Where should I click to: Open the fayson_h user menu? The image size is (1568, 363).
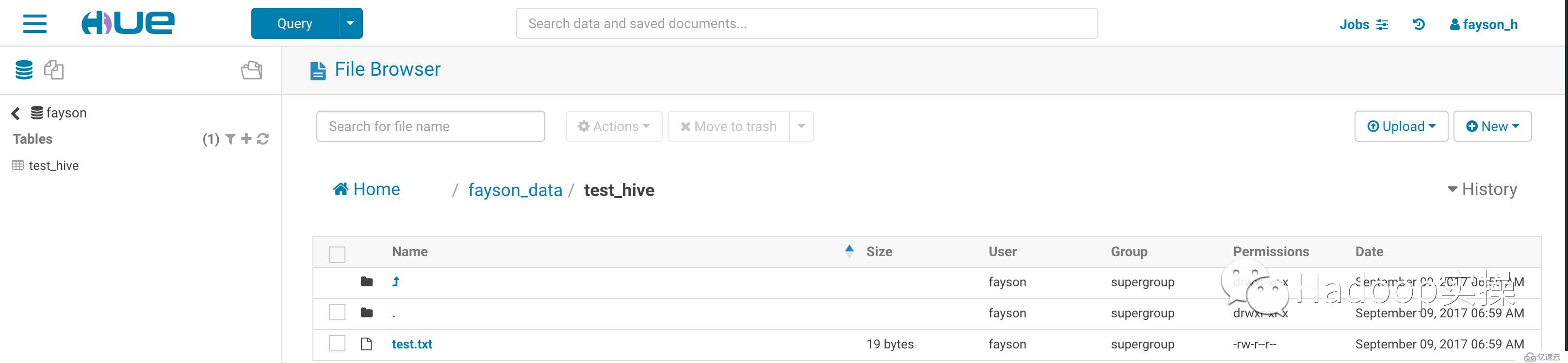pyautogui.click(x=1484, y=24)
